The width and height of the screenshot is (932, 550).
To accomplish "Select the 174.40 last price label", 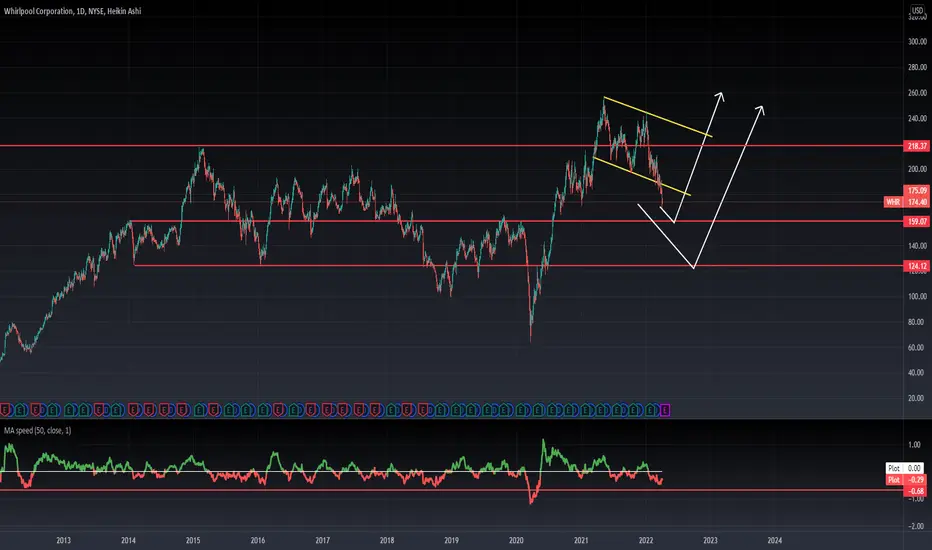I will [x=917, y=202].
